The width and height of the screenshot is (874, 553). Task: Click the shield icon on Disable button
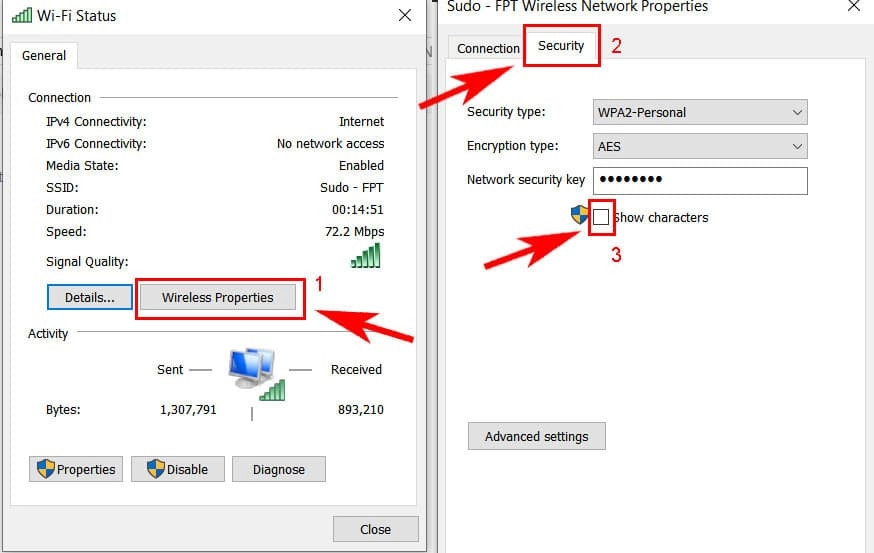[155, 469]
